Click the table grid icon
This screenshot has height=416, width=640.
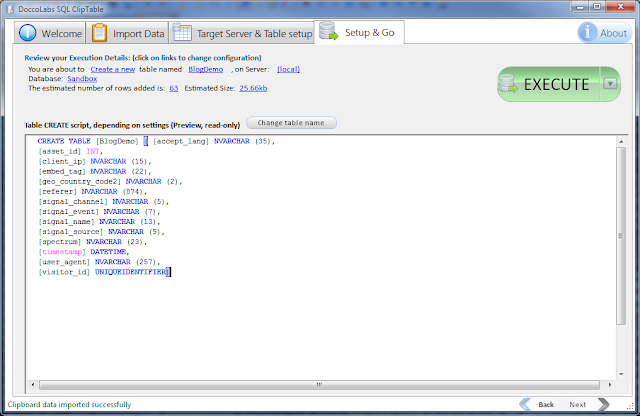point(182,32)
